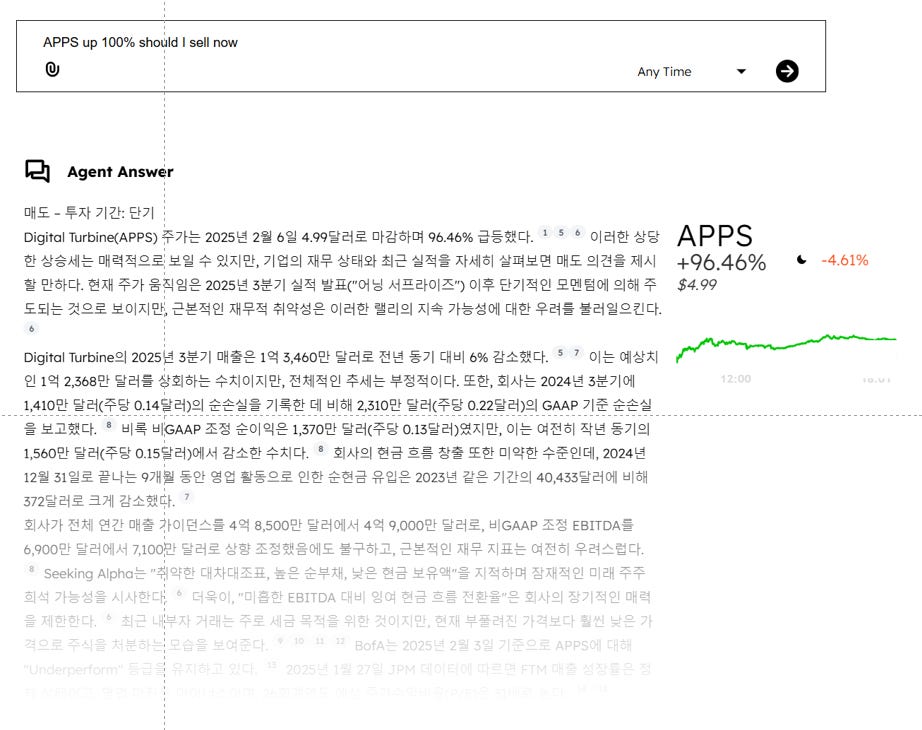Click the APPS ticker symbol heading
This screenshot has width=922, height=730.
pos(714,236)
